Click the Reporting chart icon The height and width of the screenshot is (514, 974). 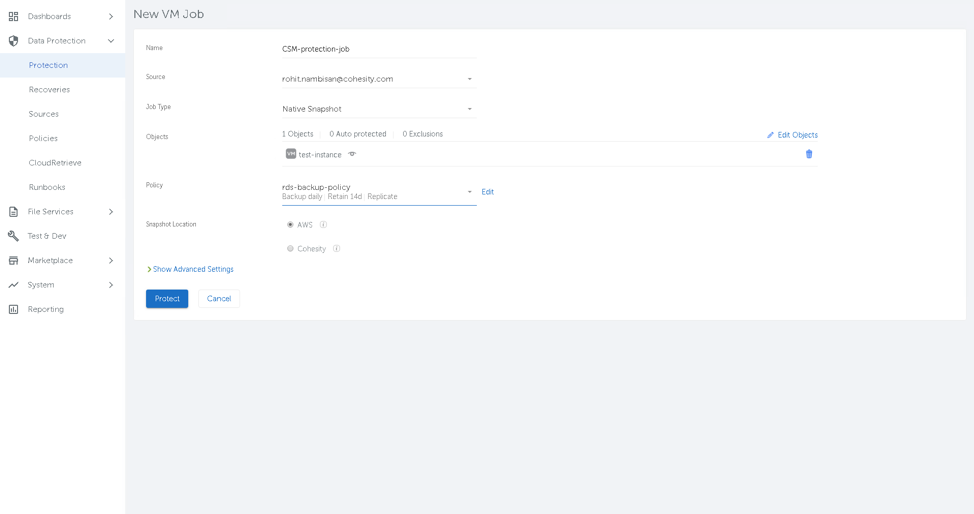13,310
